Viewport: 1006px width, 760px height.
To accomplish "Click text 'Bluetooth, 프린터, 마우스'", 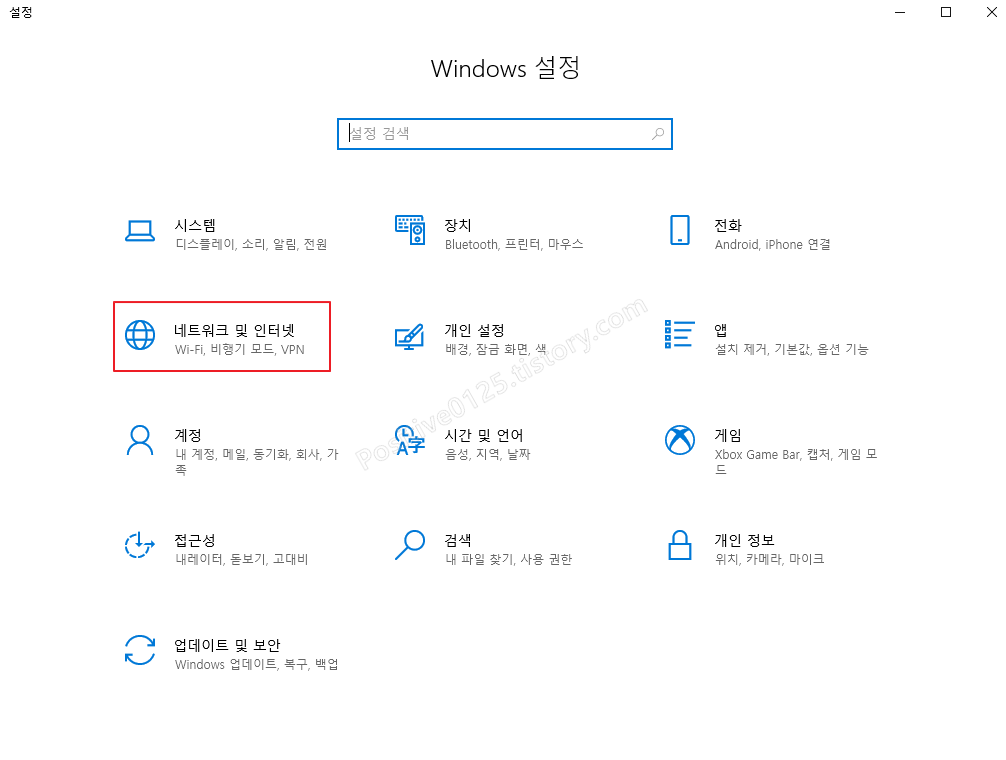I will pyautogui.click(x=514, y=244).
